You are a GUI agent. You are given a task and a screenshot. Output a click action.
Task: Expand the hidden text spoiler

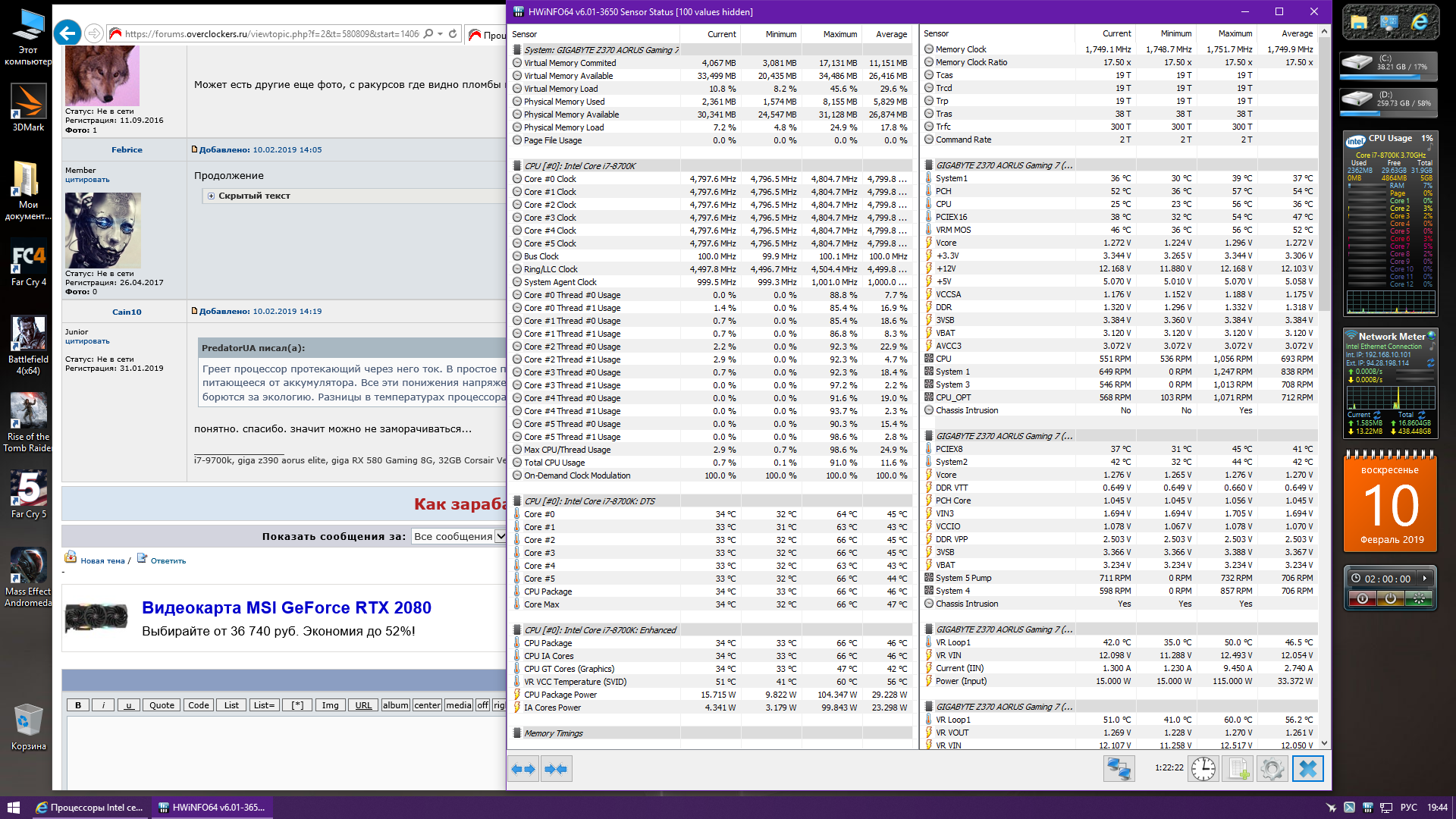coord(212,196)
